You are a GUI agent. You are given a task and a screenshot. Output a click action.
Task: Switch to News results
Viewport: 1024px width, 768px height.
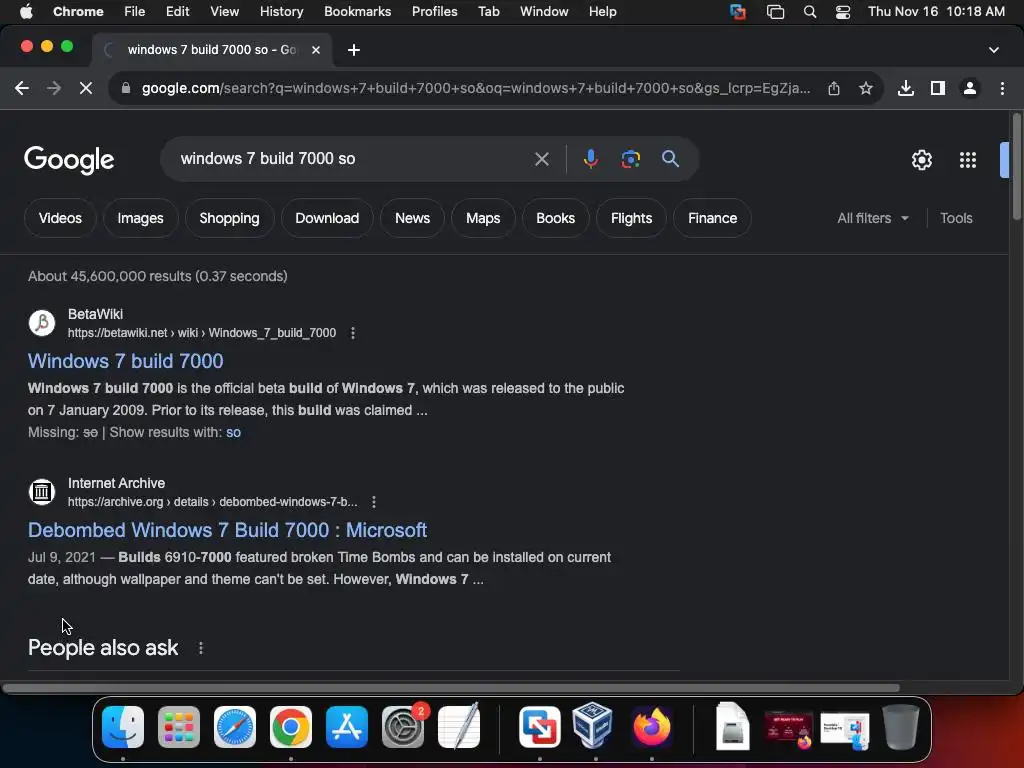click(413, 218)
